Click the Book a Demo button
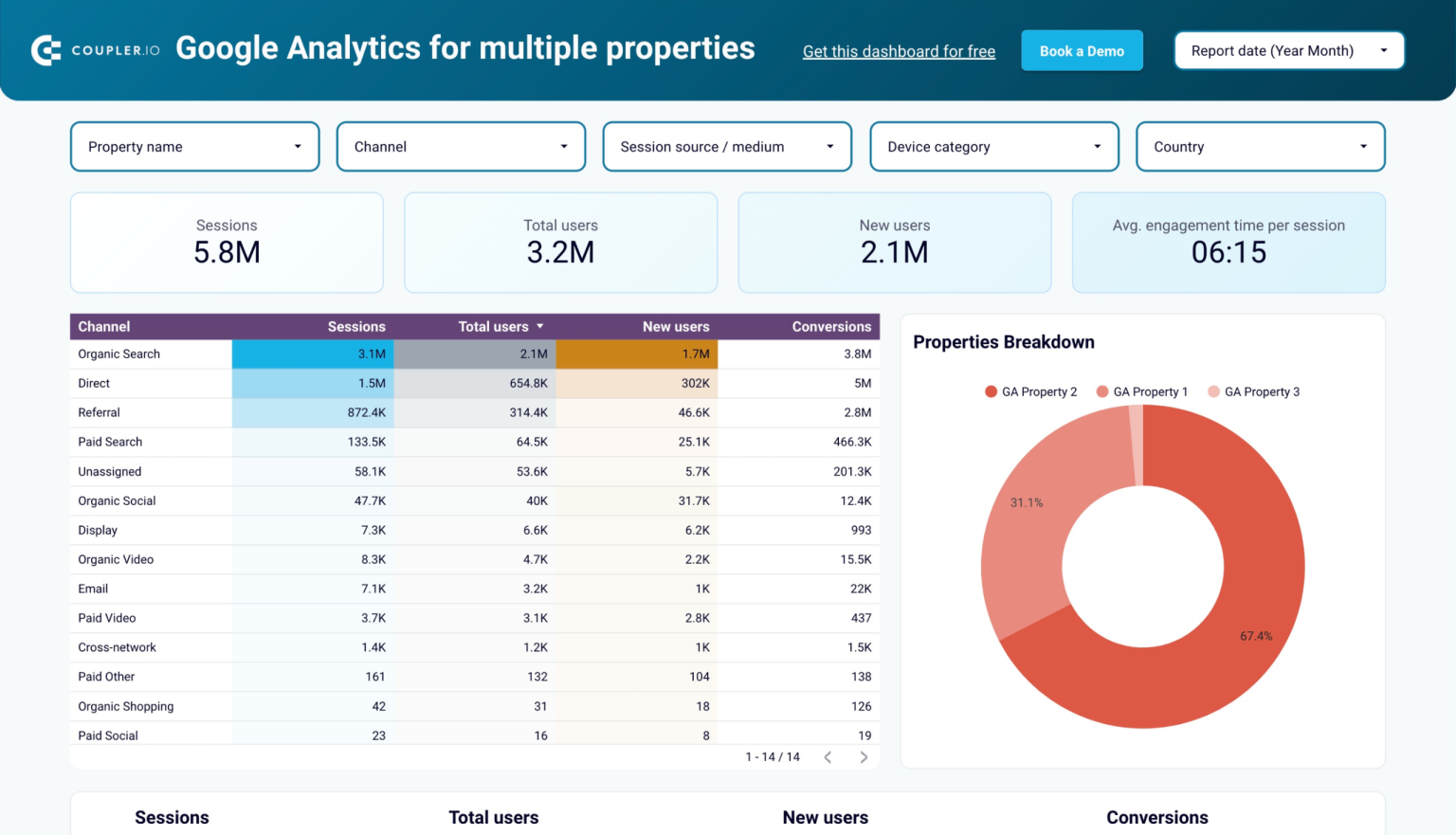This screenshot has height=835, width=1456. click(x=1082, y=50)
